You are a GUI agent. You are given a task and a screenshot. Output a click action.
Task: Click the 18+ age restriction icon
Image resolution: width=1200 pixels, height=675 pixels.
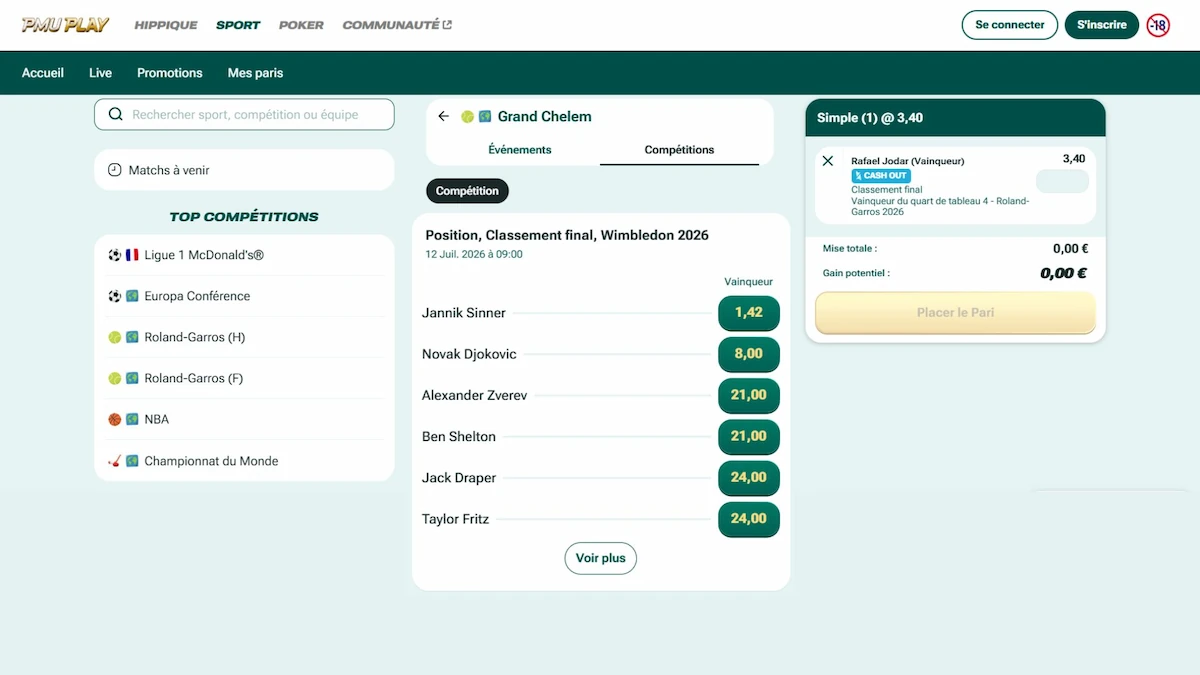tap(1158, 25)
